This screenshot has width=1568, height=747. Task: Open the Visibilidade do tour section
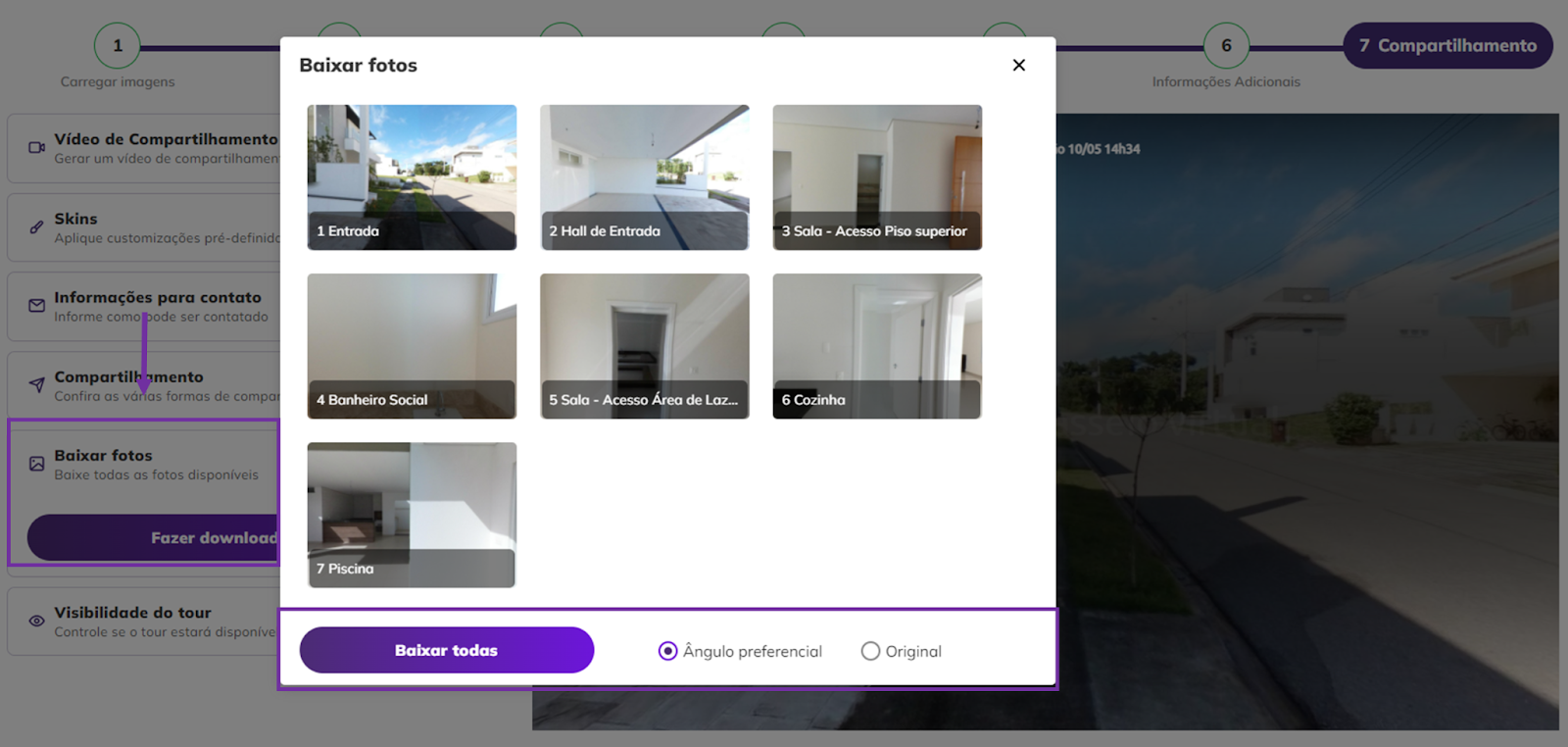(x=144, y=621)
